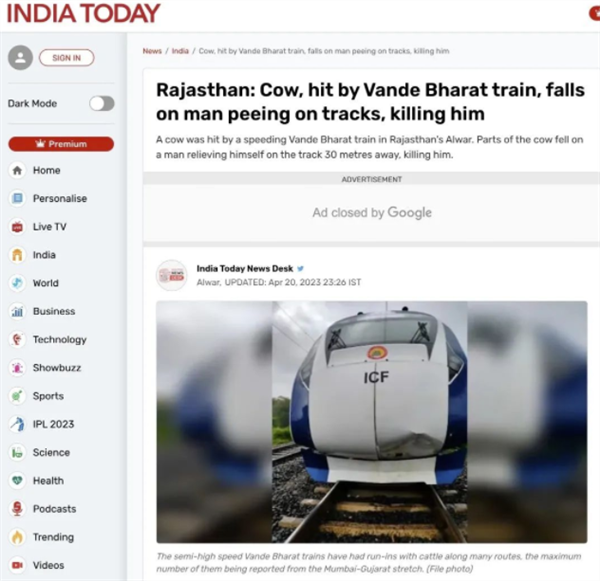This screenshot has width=600, height=581.
Task: Click the India Today News Desk author
Action: (245, 268)
